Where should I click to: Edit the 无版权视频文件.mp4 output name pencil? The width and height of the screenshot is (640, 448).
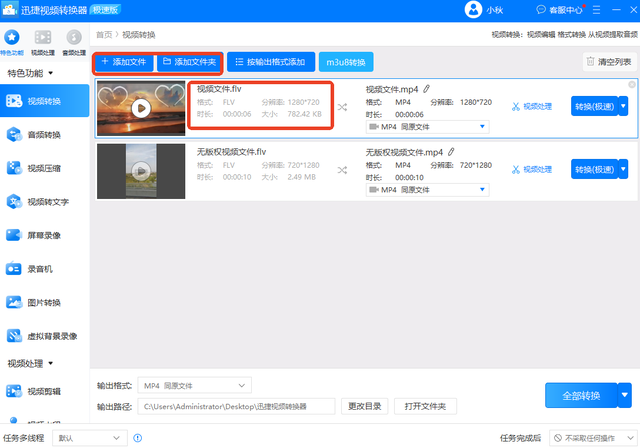tap(451, 152)
